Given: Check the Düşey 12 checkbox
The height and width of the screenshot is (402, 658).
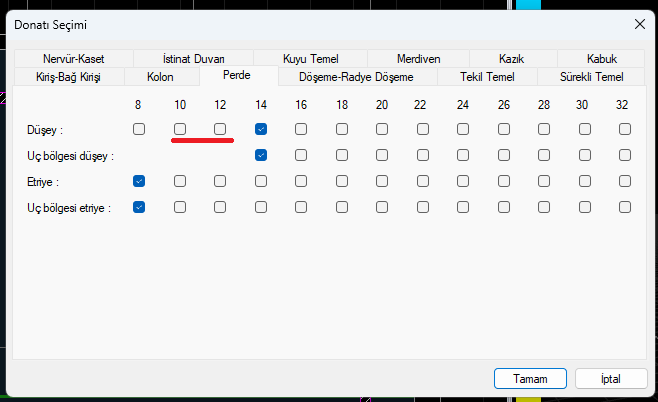Looking at the screenshot, I should pos(220,129).
